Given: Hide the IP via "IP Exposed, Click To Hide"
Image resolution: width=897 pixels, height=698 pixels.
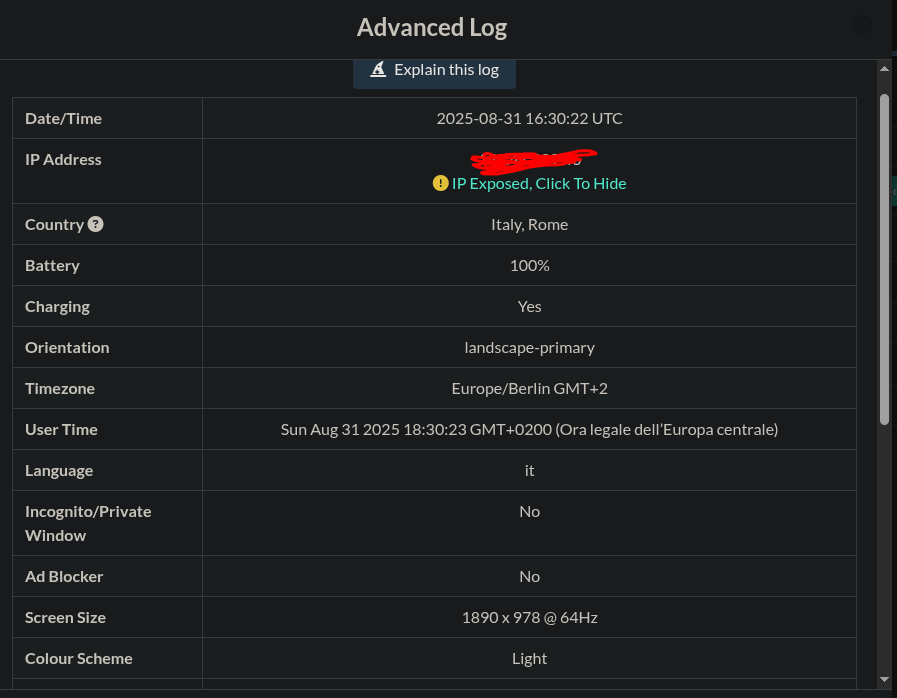Looking at the screenshot, I should (539, 183).
